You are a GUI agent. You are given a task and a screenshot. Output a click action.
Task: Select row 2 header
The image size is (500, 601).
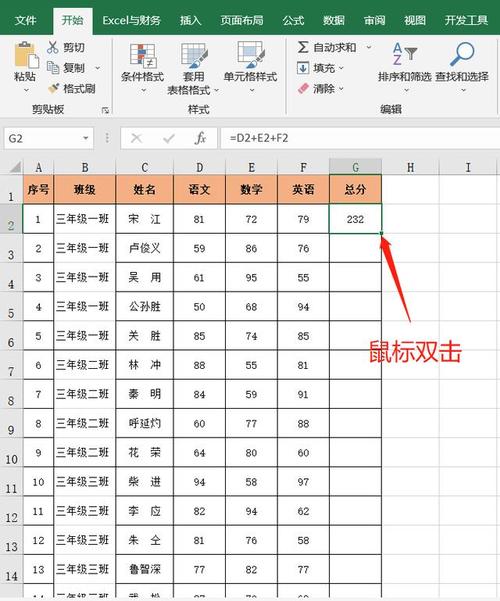[11, 219]
